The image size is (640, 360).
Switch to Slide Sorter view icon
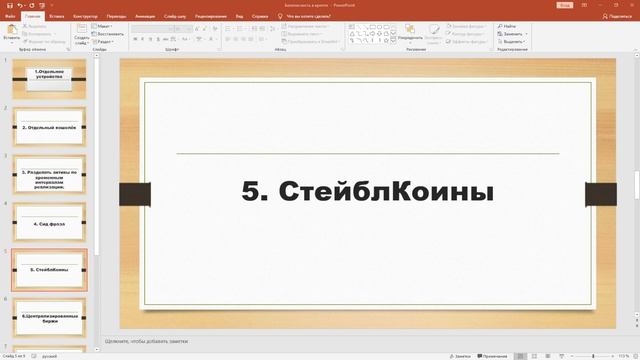point(534,356)
